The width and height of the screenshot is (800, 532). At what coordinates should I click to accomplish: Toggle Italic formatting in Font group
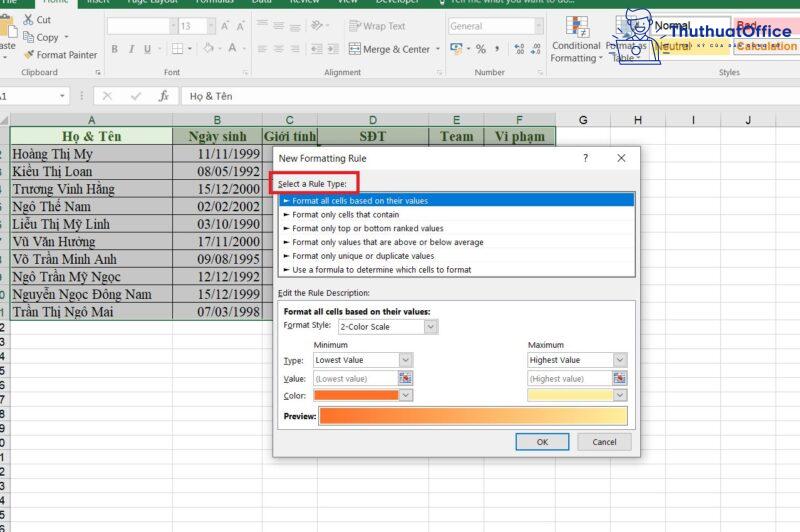(x=131, y=49)
